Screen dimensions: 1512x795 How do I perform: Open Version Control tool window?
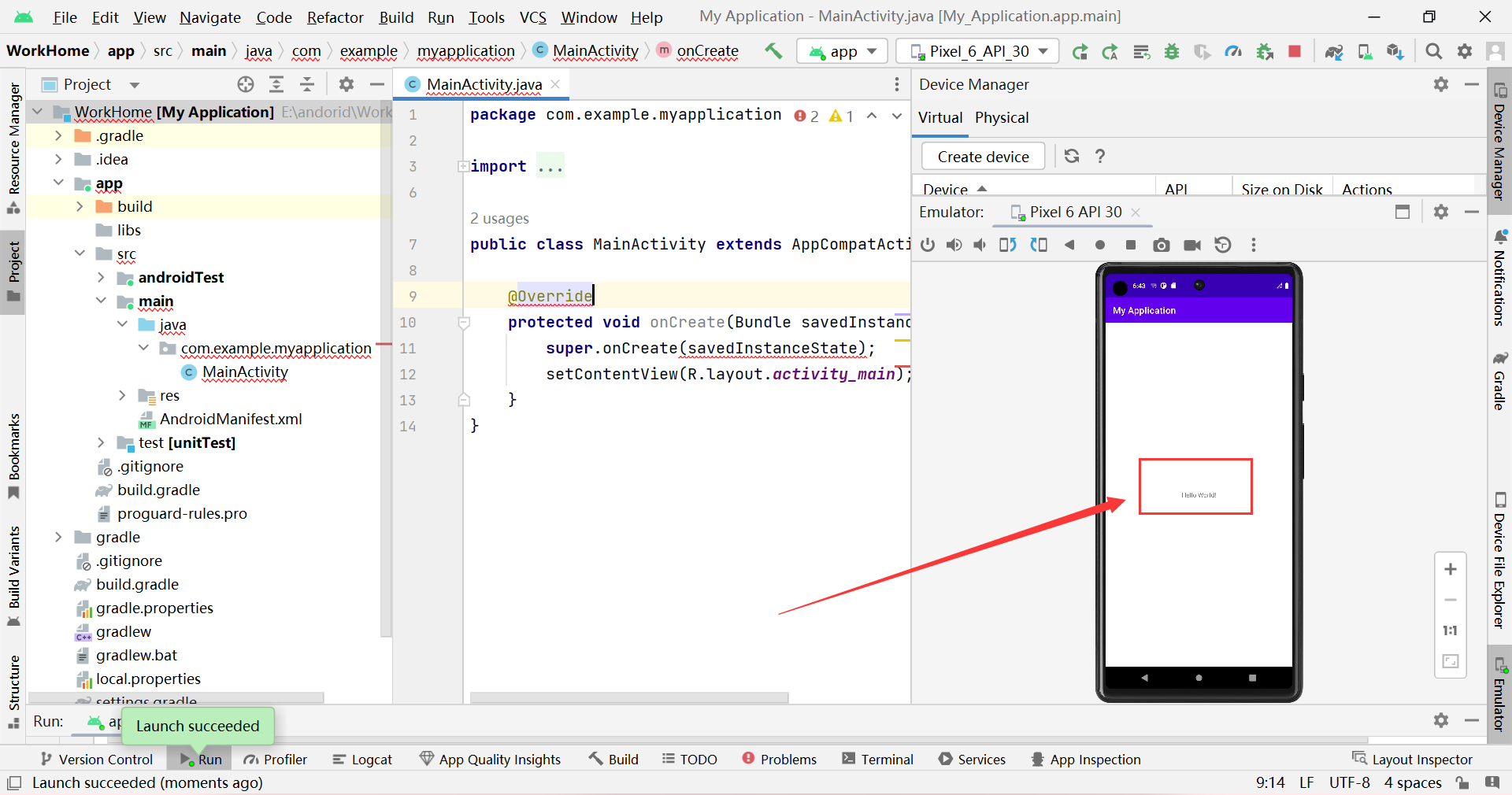[x=97, y=759]
